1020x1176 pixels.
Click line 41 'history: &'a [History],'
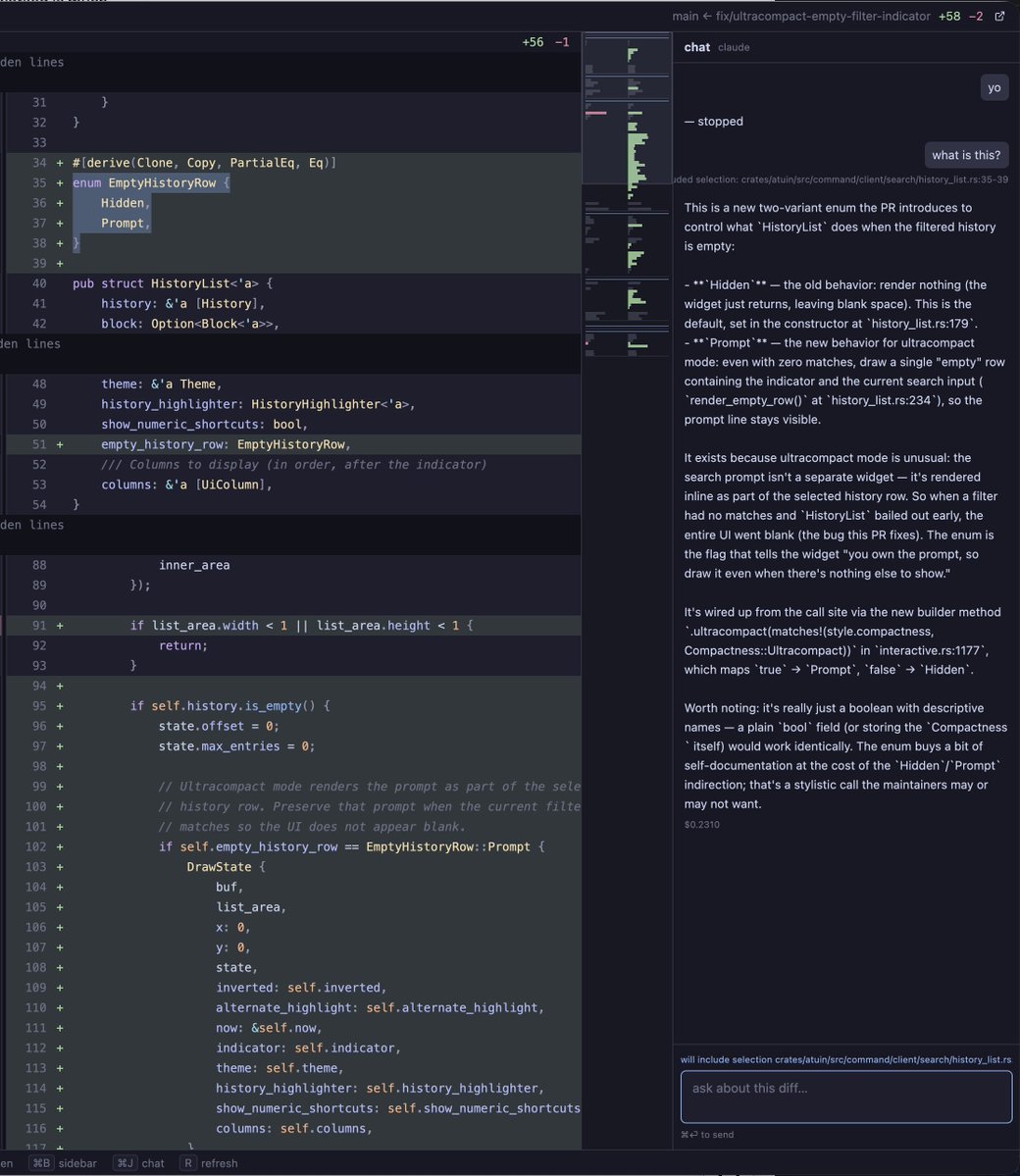(x=183, y=304)
